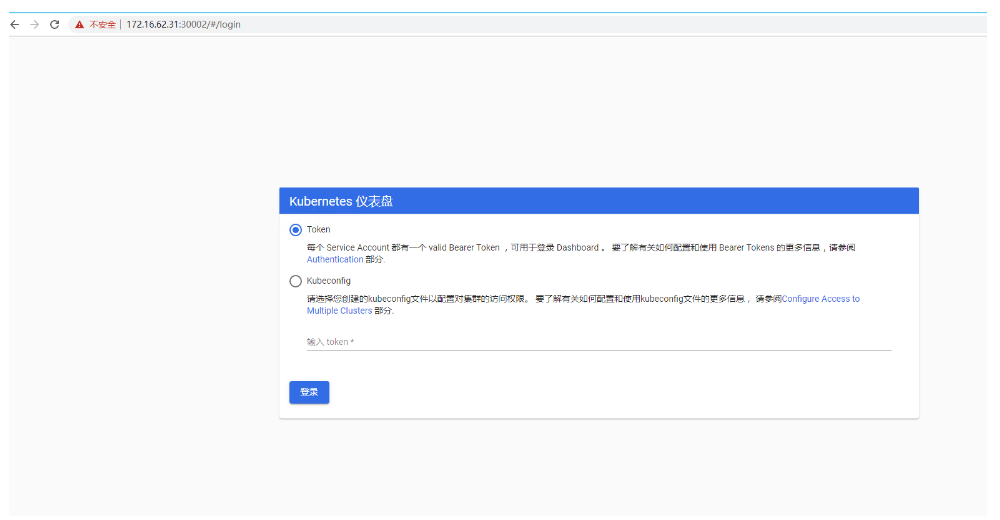This screenshot has width=1000, height=520.
Task: Select the Kubeconfig radio button
Action: [x=295, y=281]
